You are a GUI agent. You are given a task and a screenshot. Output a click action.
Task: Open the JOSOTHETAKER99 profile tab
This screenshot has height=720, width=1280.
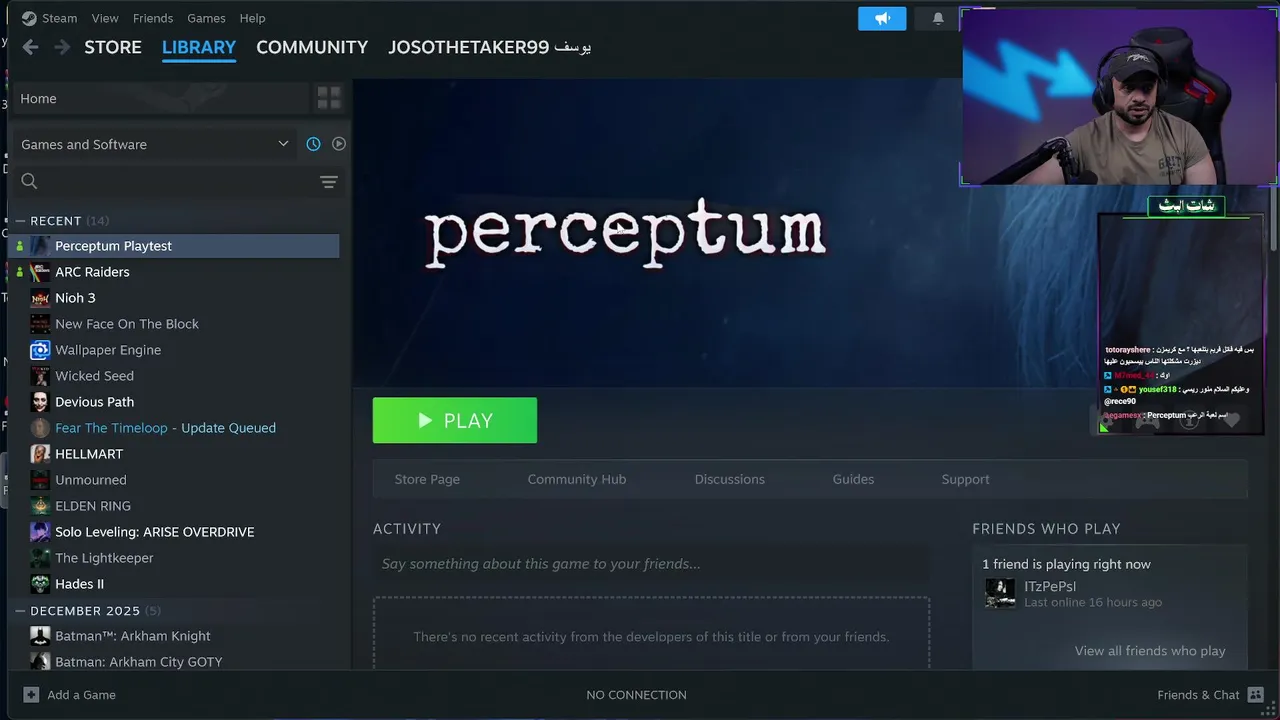(x=490, y=47)
